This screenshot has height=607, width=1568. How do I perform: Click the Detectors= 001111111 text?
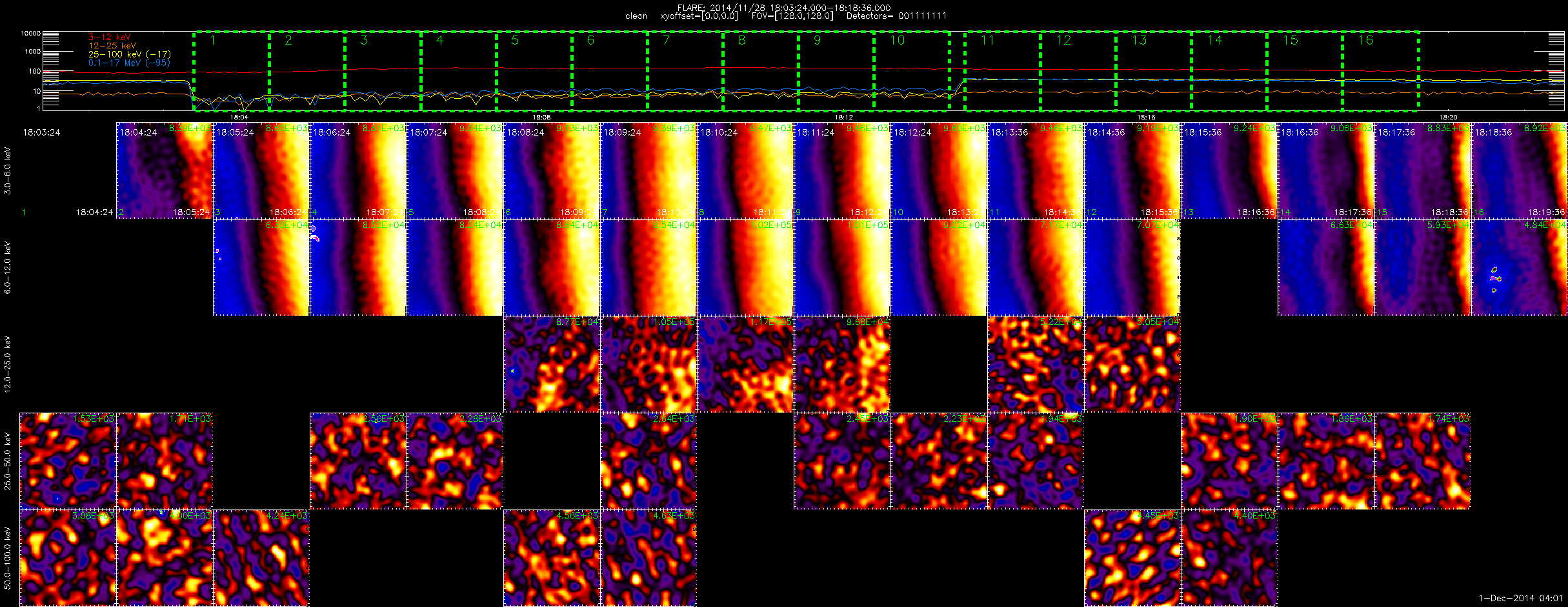pyautogui.click(x=897, y=16)
